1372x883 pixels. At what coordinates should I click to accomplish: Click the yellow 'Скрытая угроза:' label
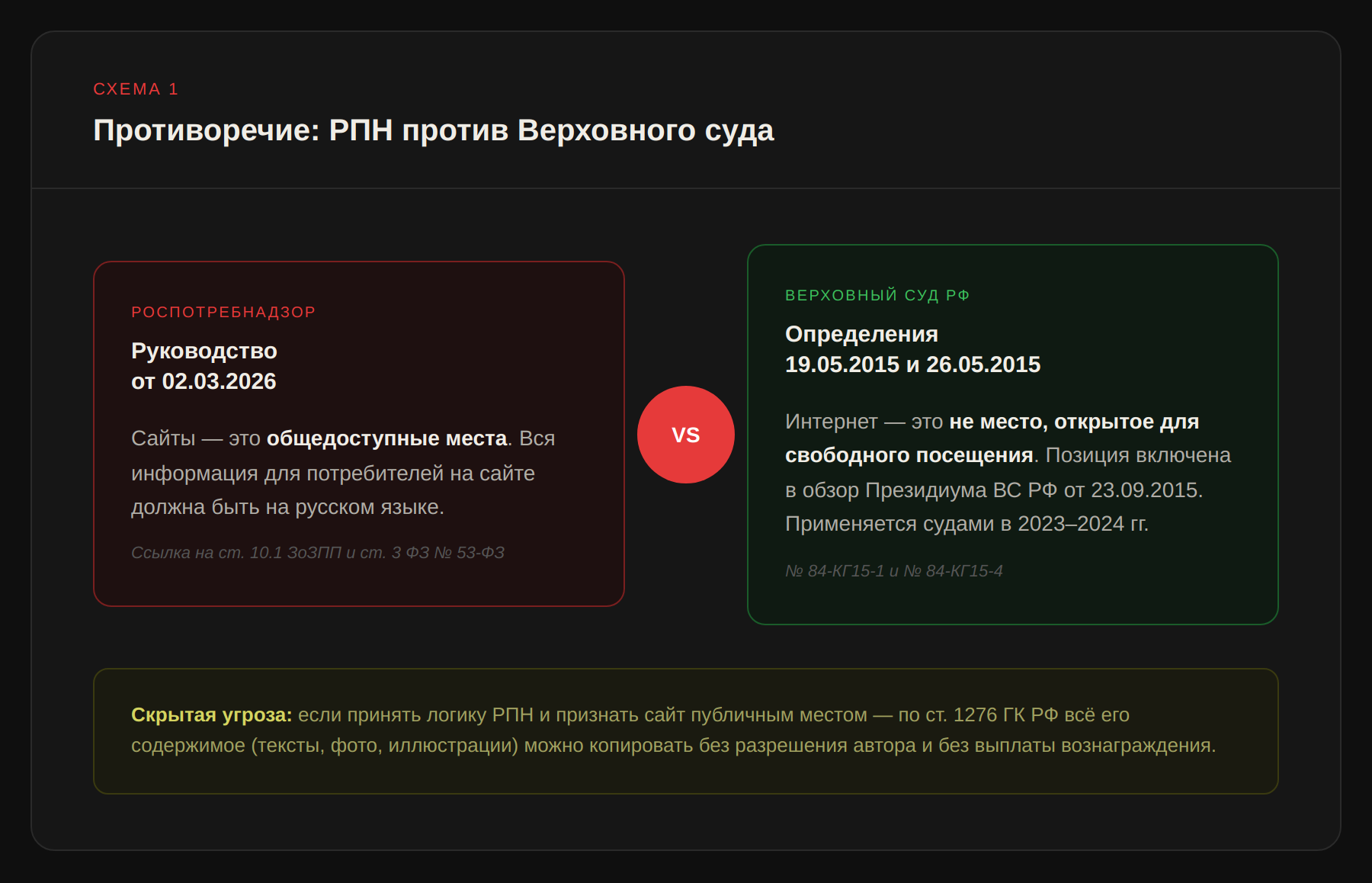click(212, 714)
